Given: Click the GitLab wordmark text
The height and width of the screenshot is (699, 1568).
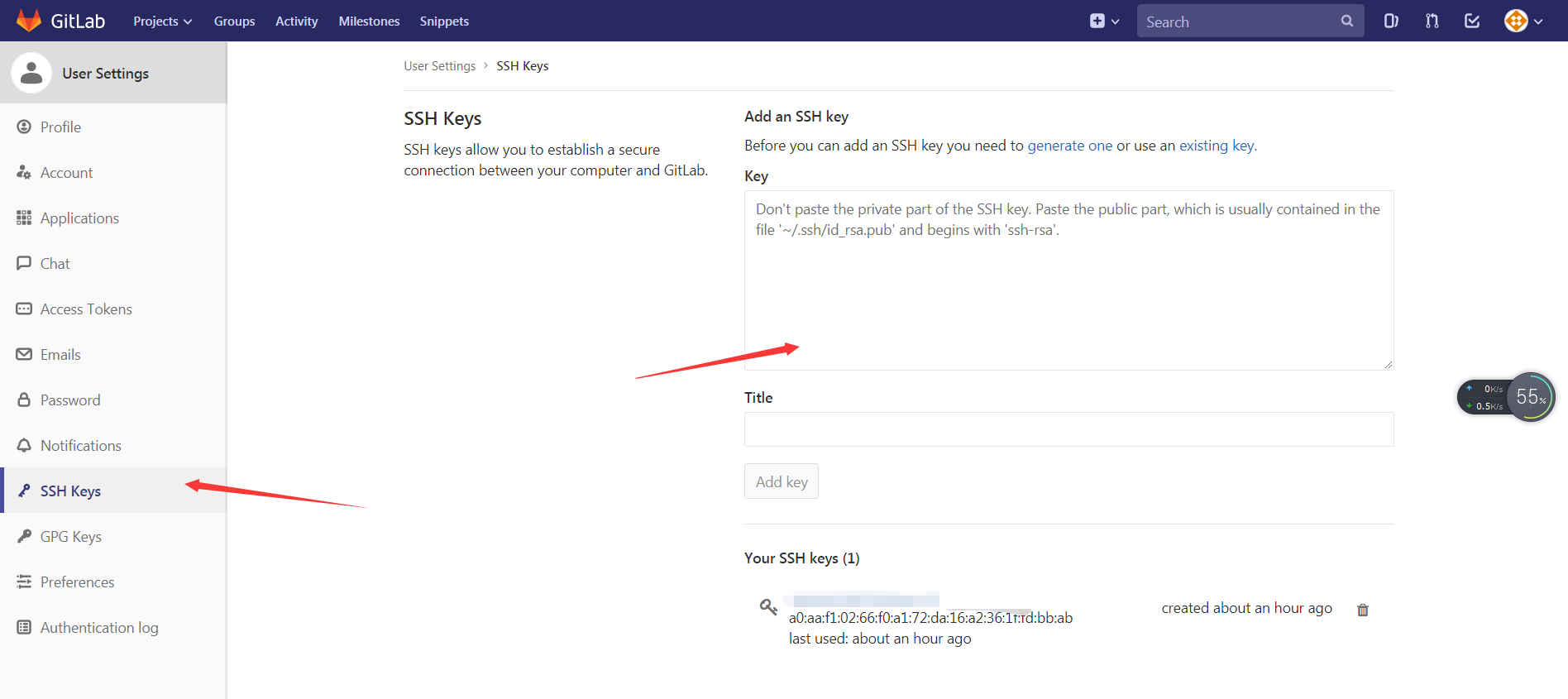Looking at the screenshot, I should (78, 21).
